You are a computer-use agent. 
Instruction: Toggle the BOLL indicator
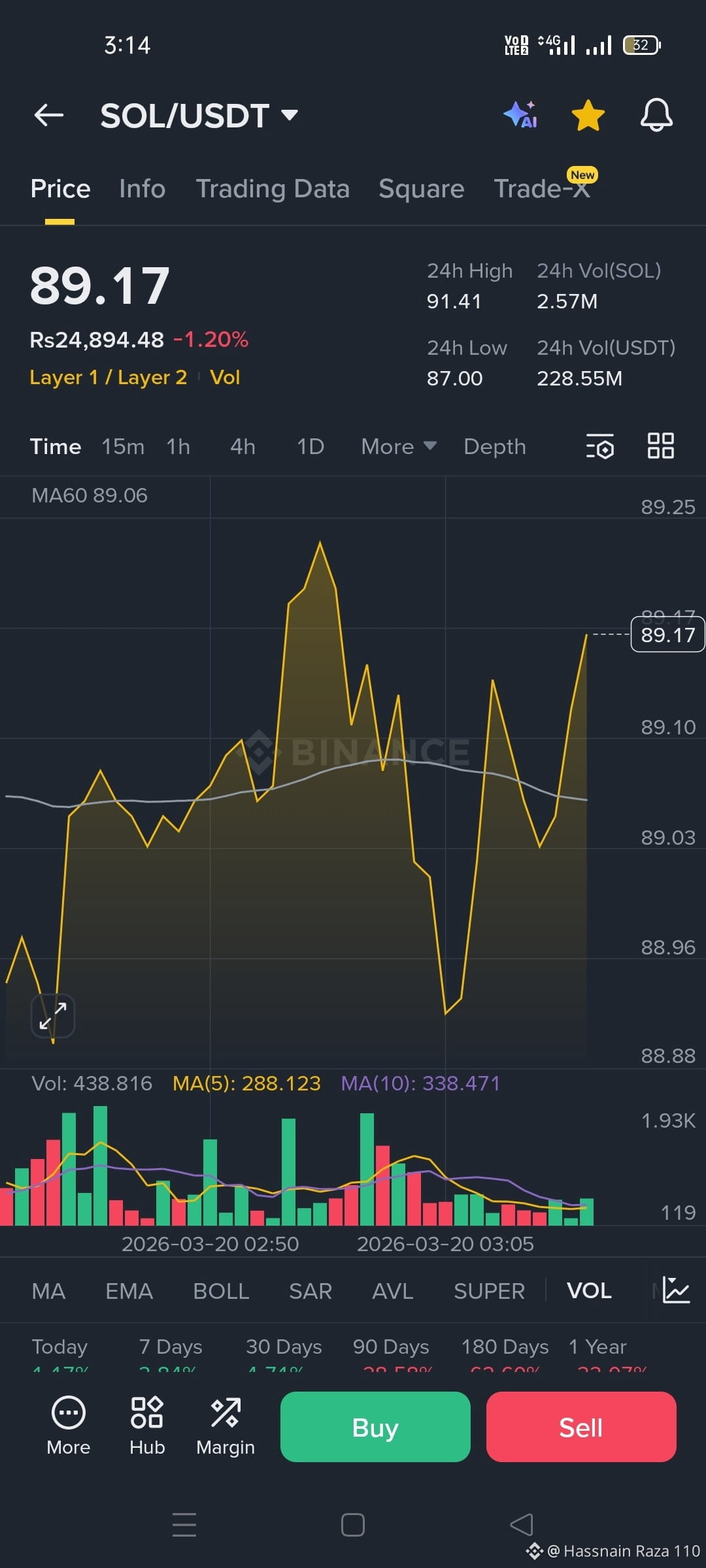tap(221, 1291)
